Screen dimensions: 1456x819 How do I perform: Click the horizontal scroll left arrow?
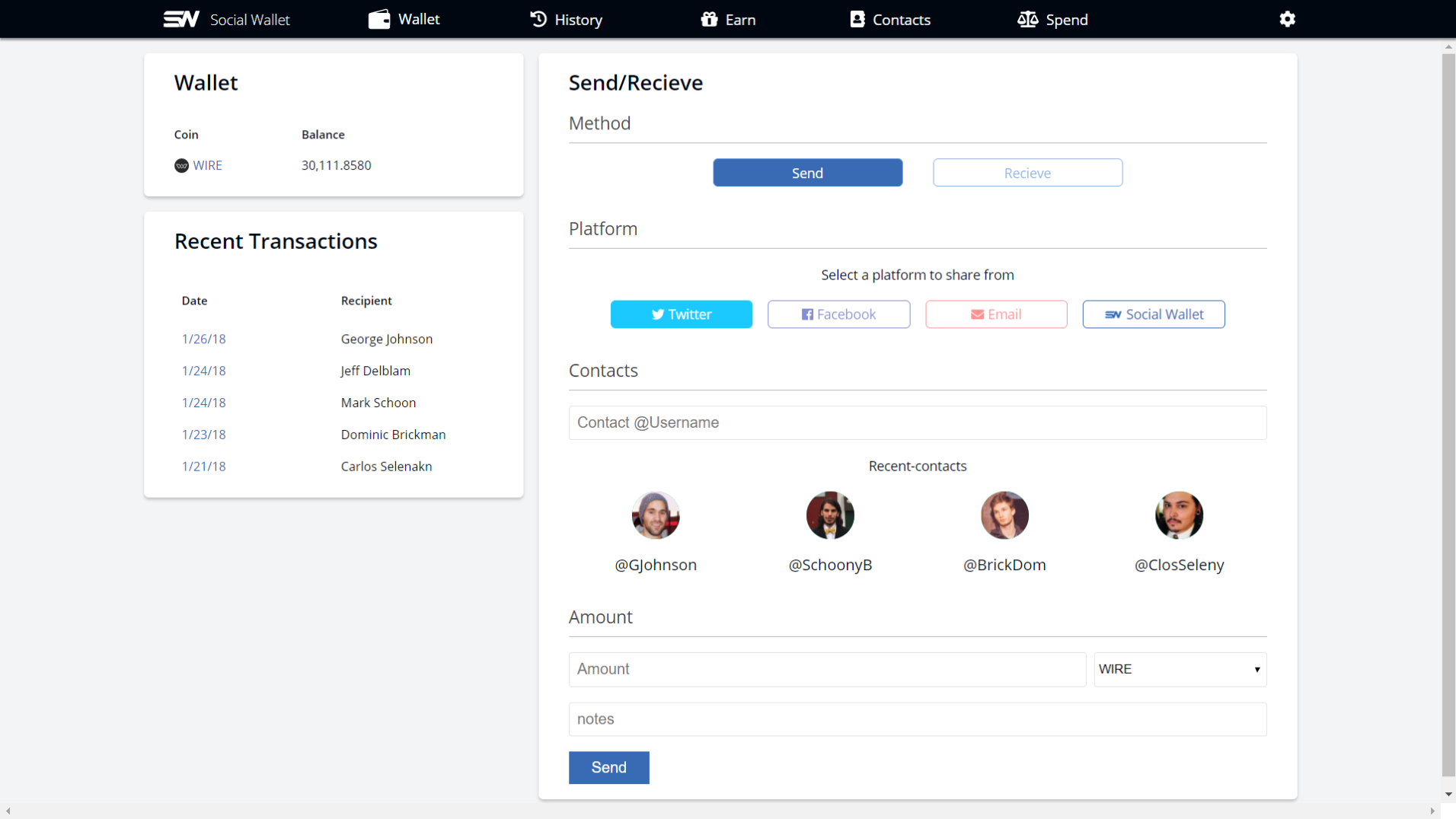8,811
